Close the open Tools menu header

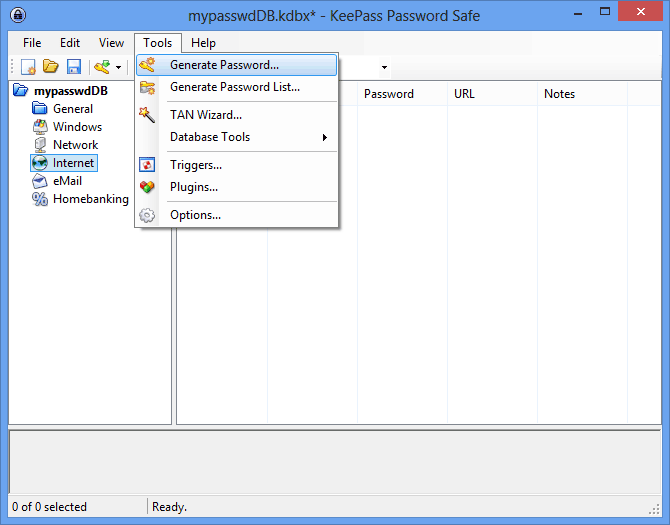(x=158, y=43)
